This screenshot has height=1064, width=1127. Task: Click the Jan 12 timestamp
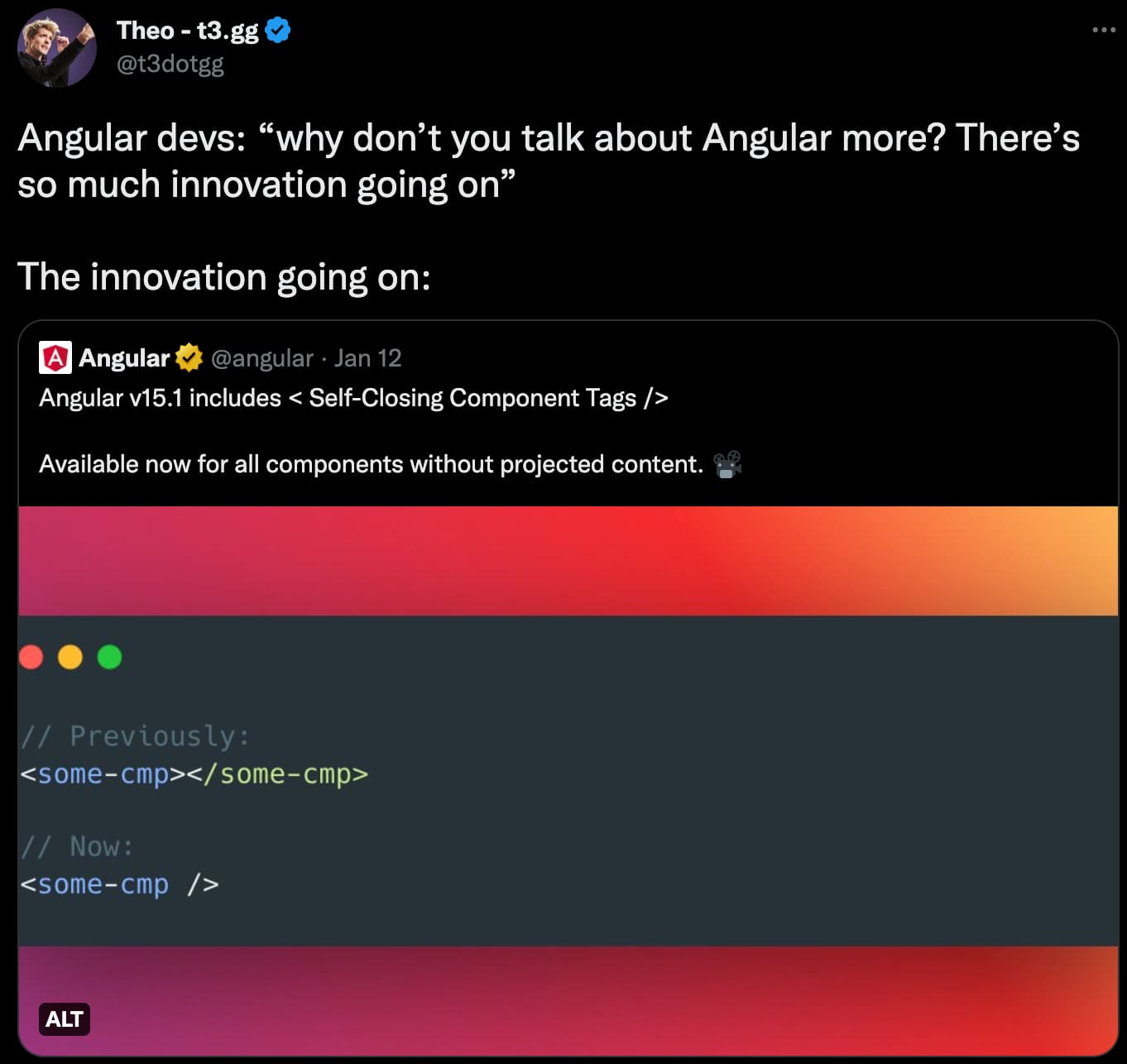coord(367,358)
